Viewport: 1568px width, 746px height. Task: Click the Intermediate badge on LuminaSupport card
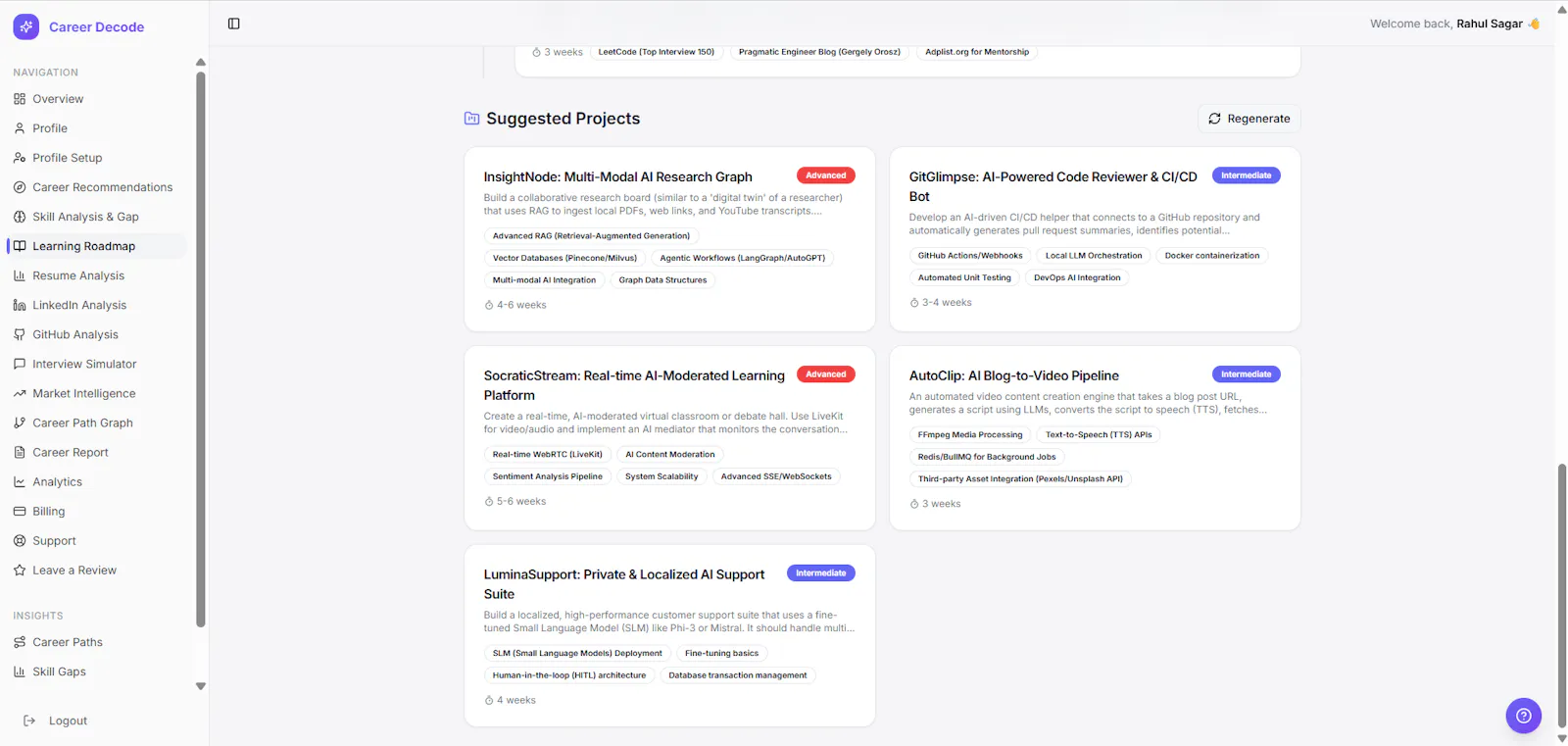click(x=820, y=573)
